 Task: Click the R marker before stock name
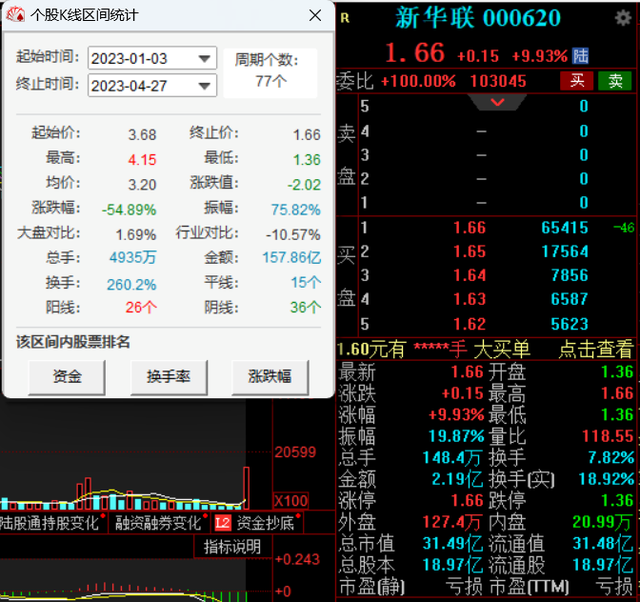(344, 18)
